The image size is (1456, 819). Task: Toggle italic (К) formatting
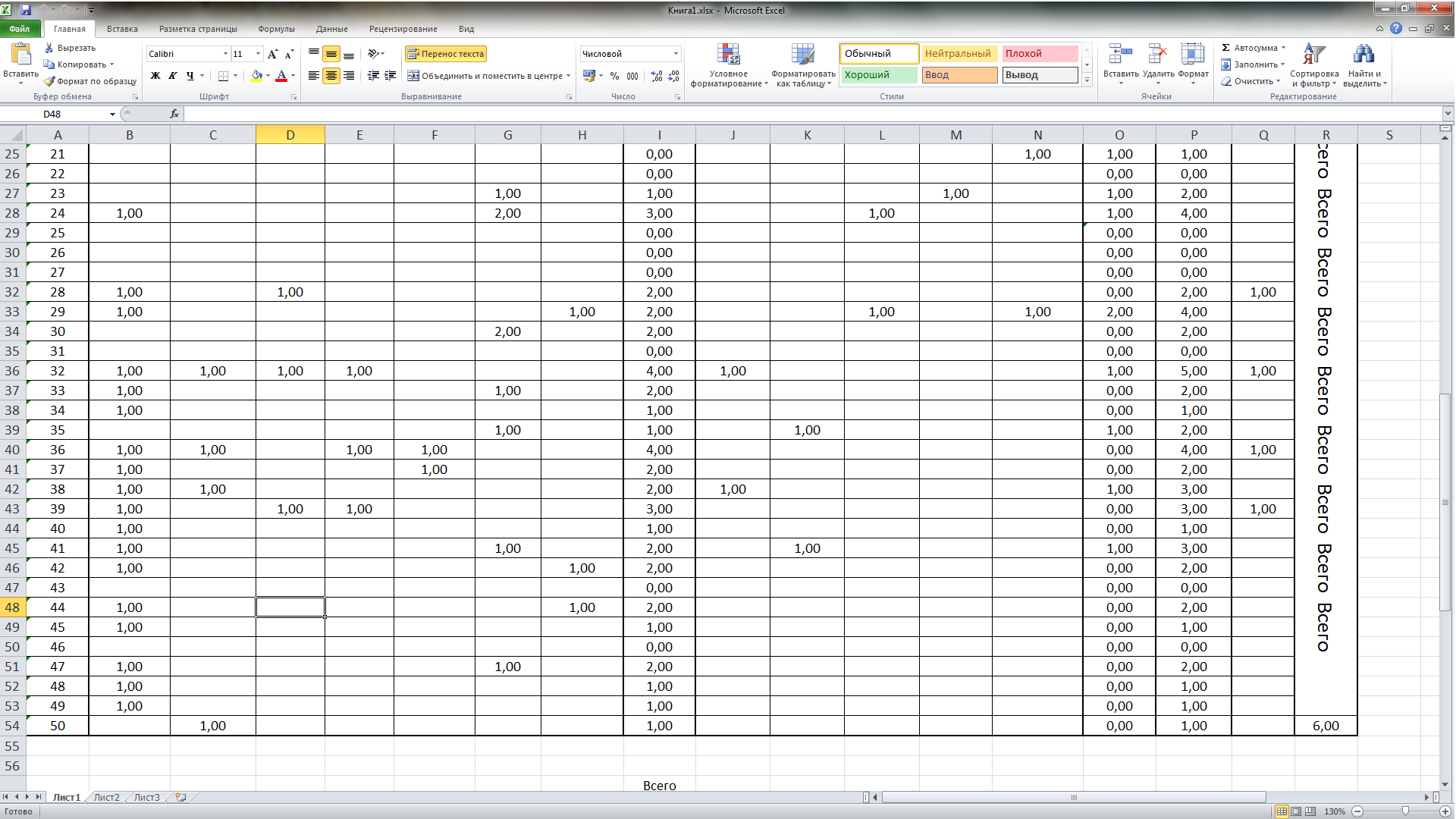[x=173, y=76]
